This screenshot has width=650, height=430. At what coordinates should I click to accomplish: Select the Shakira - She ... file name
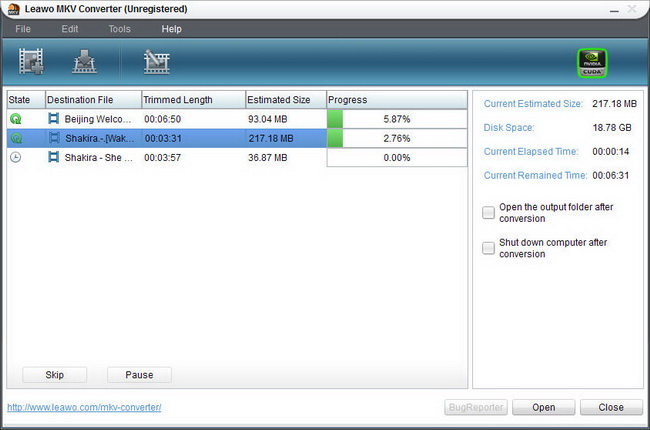99,158
